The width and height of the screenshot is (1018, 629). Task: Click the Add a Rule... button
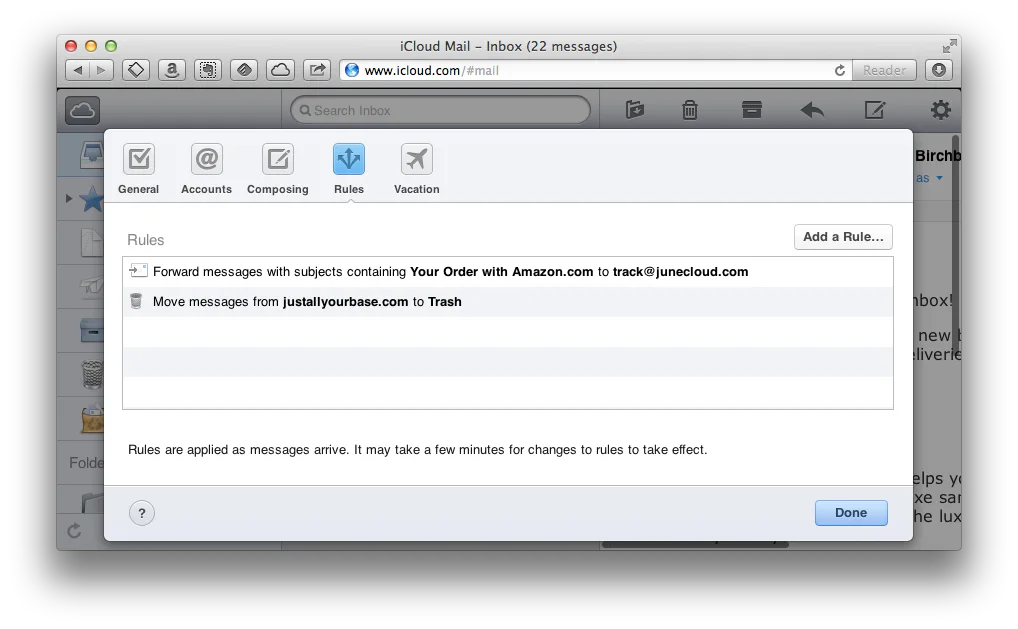pyautogui.click(x=843, y=237)
